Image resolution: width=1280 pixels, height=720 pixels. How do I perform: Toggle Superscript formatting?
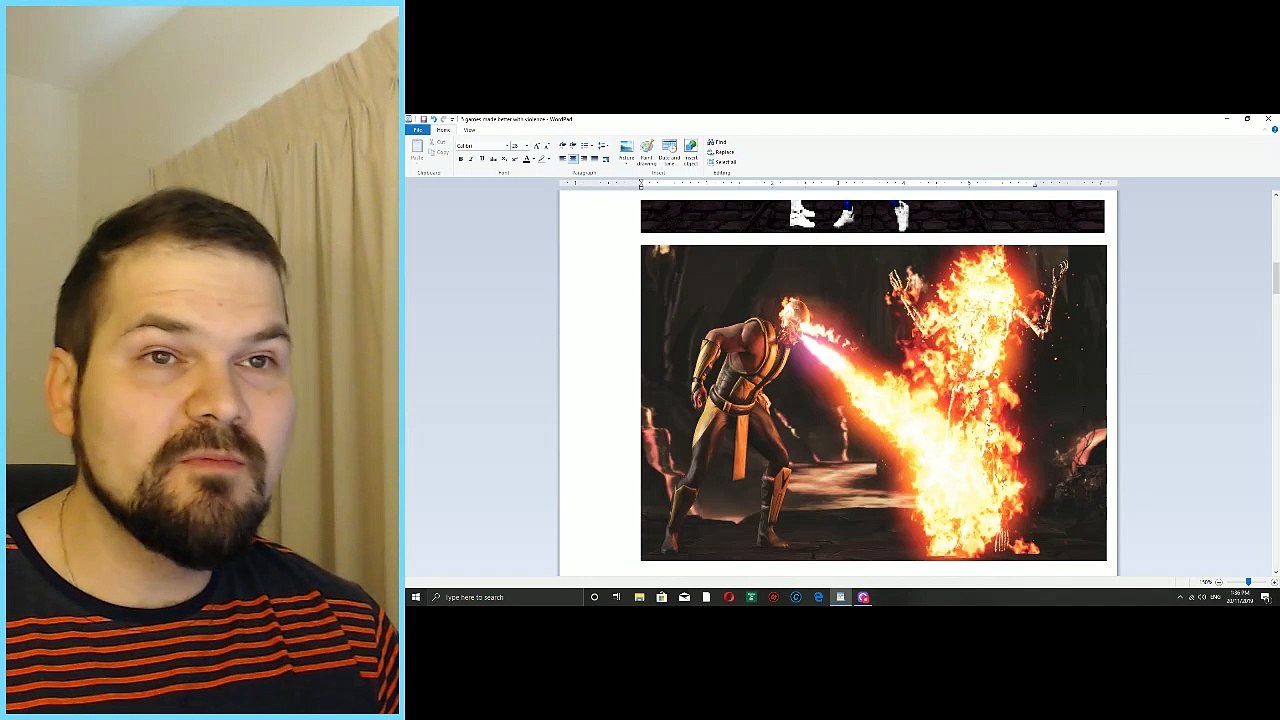tap(514, 159)
